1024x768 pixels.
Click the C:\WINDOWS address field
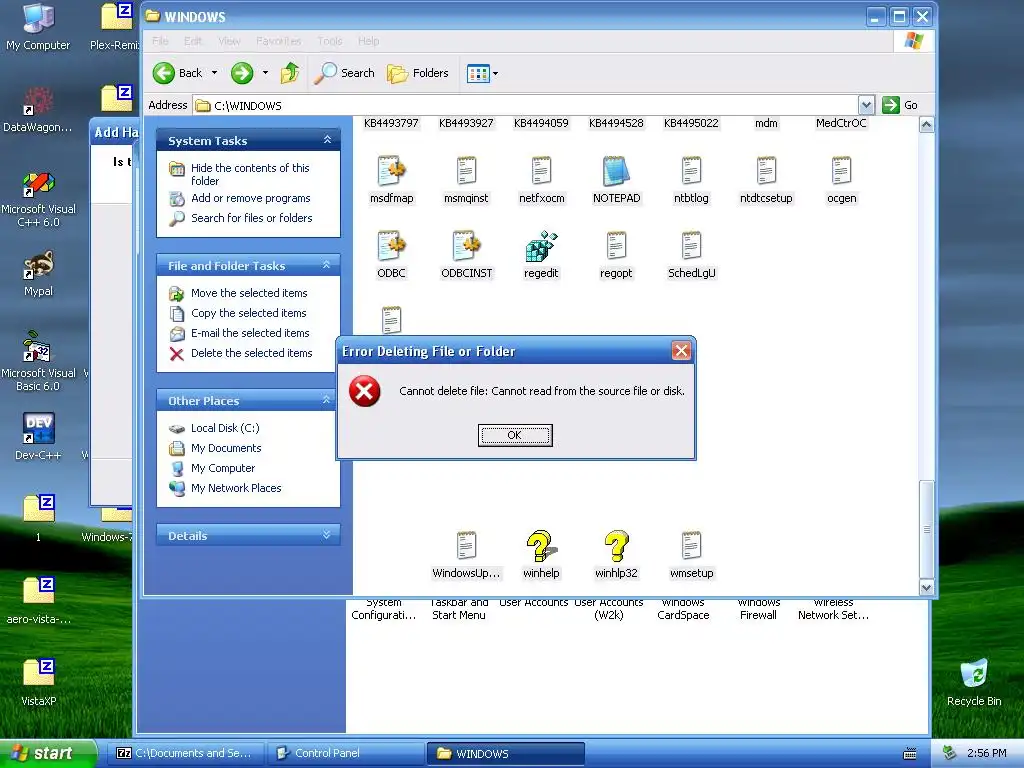[x=526, y=105]
